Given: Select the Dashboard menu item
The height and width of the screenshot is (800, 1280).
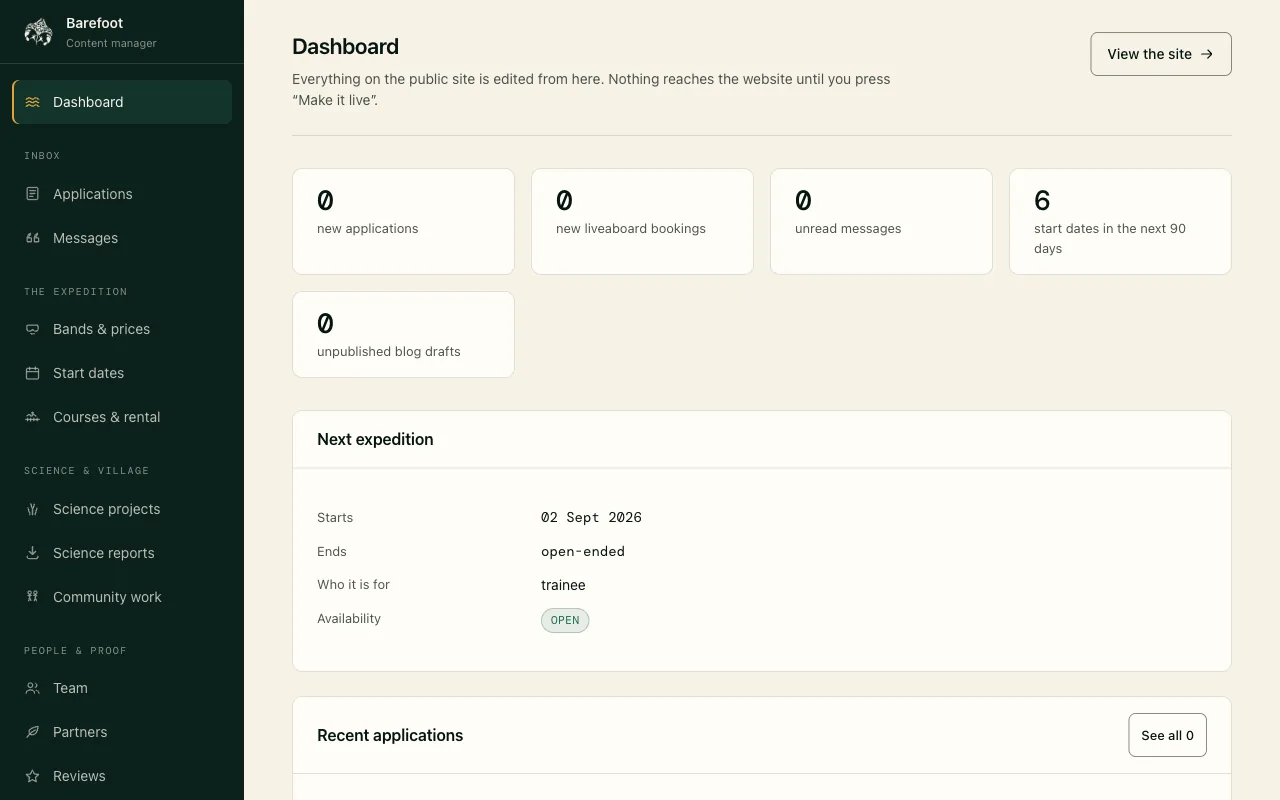Looking at the screenshot, I should coord(122,102).
